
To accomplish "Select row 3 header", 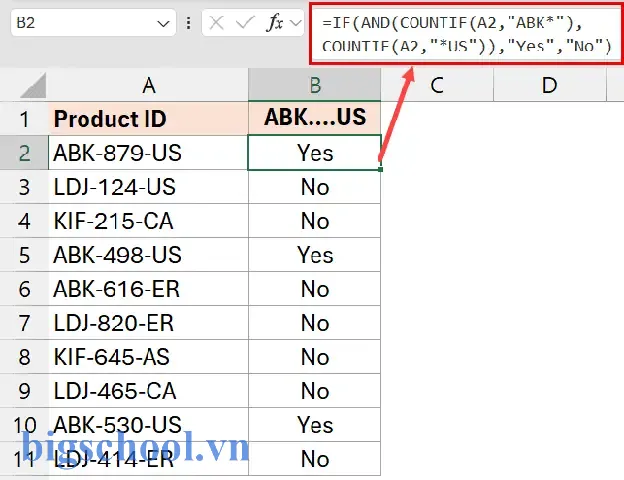I will (24, 187).
